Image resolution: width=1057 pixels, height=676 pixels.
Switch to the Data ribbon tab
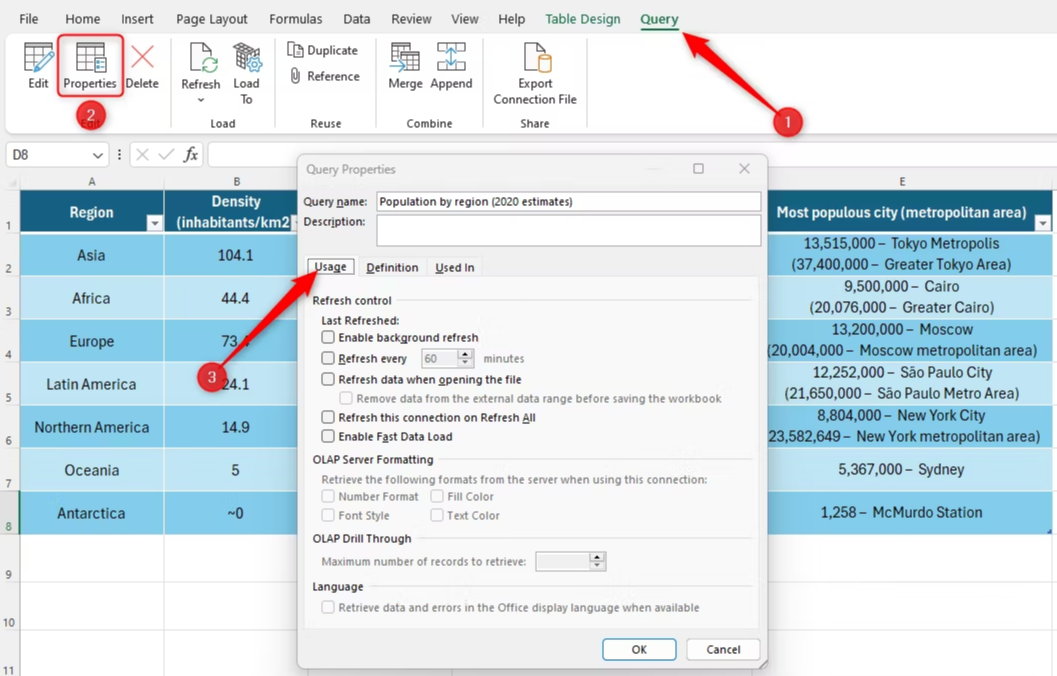(357, 19)
